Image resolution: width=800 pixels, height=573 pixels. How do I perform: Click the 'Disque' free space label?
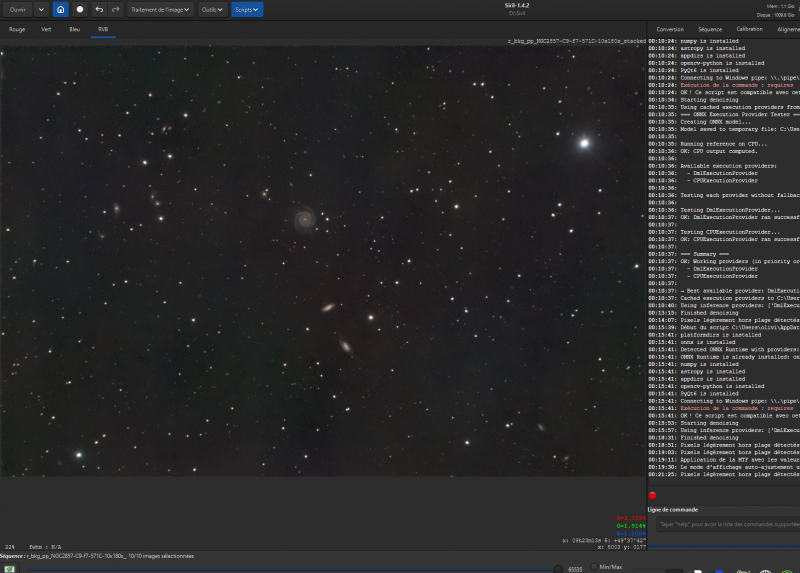[x=776, y=15]
